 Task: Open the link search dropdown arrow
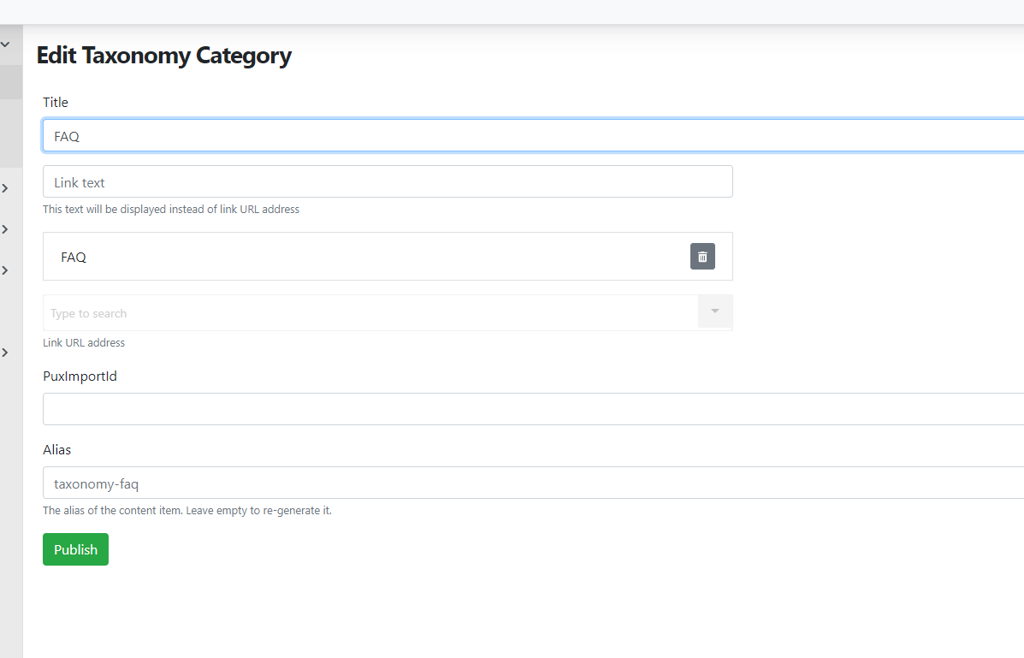[714, 312]
